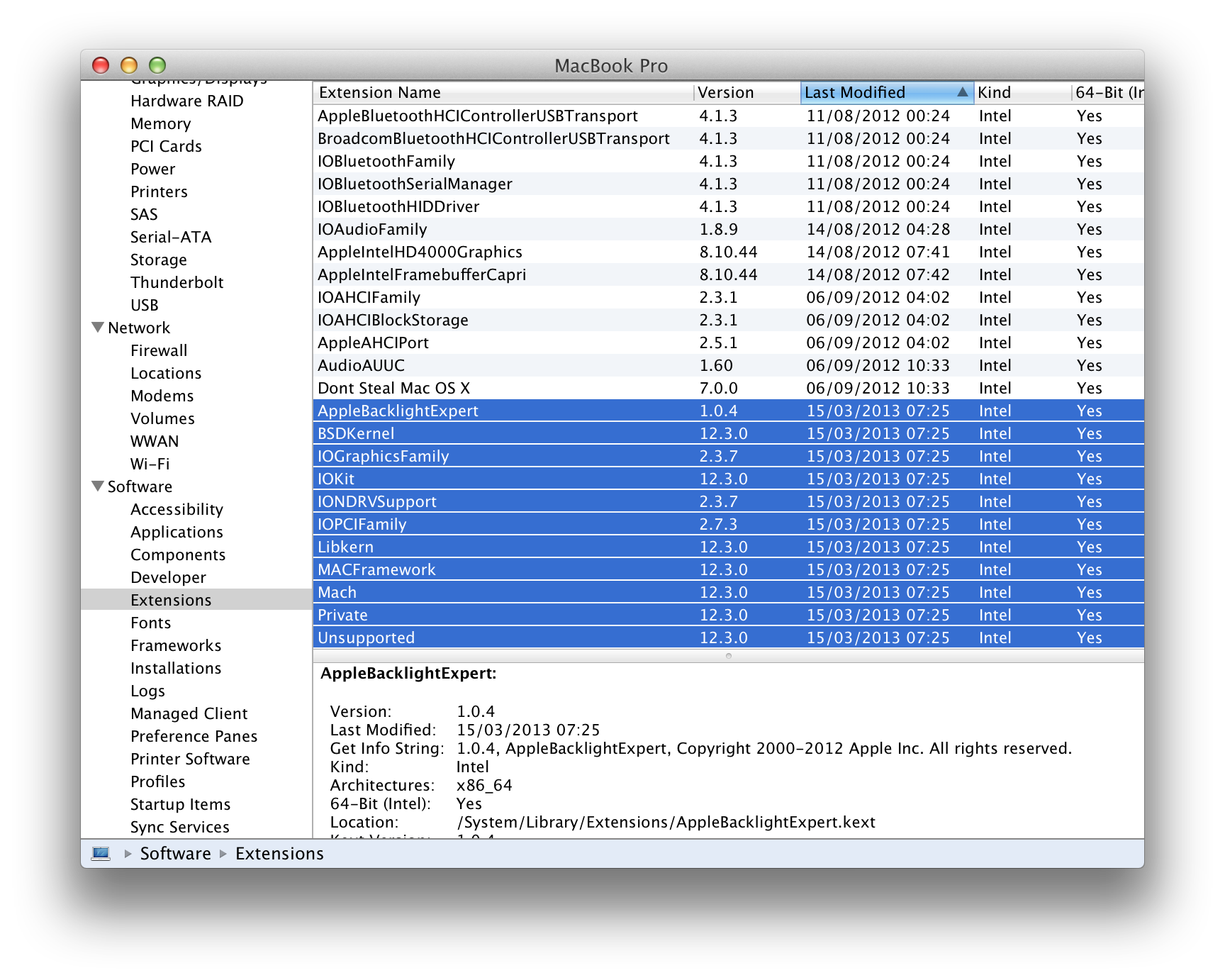Click the computer icon in the path bar
Viewport: 1225px width, 980px height.
[101, 853]
